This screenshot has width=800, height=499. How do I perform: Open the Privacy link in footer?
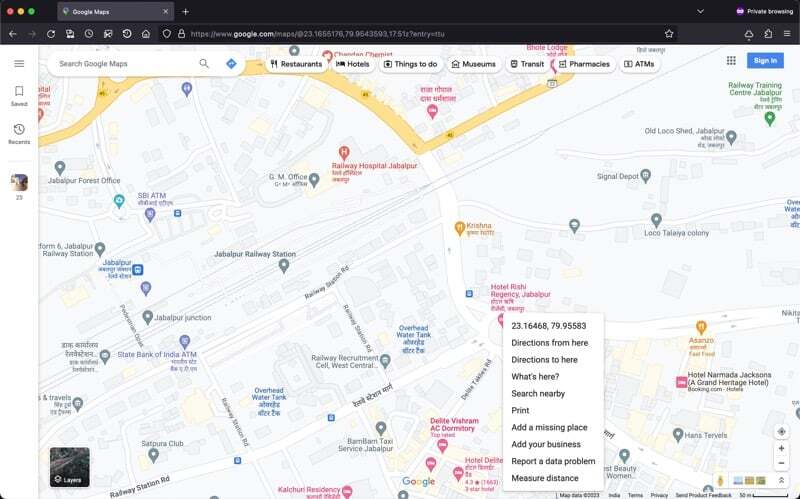point(659,495)
